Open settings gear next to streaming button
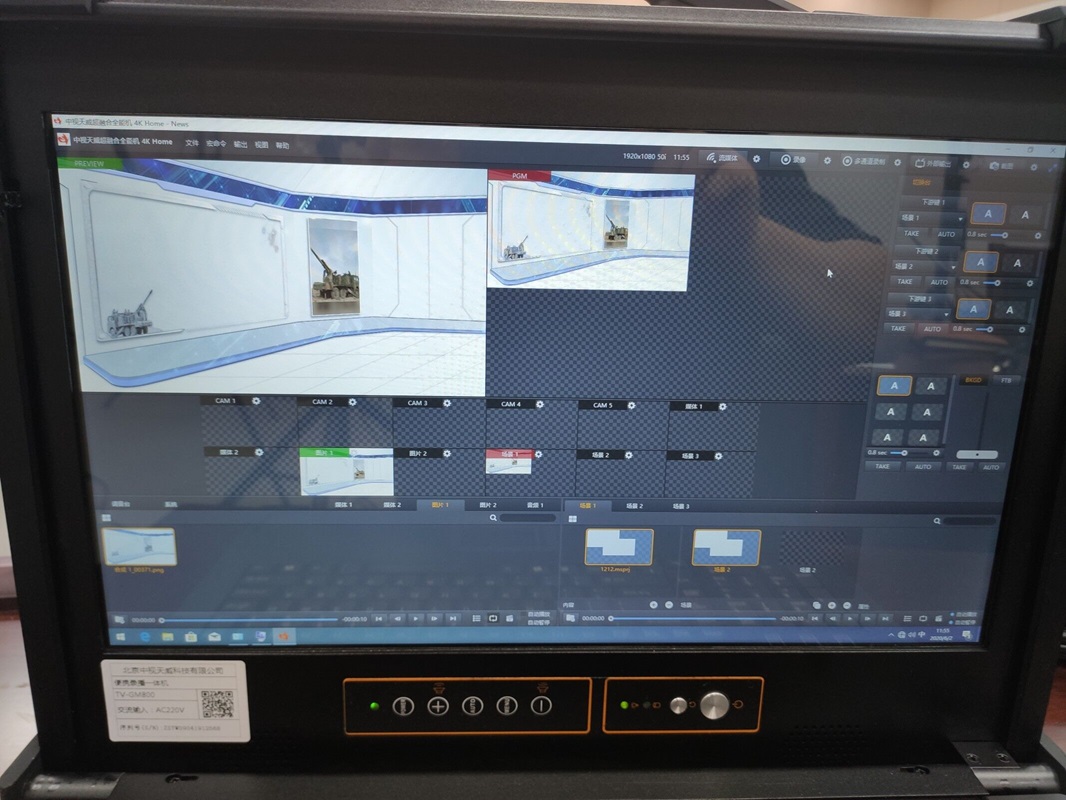1066x800 pixels. click(756, 158)
